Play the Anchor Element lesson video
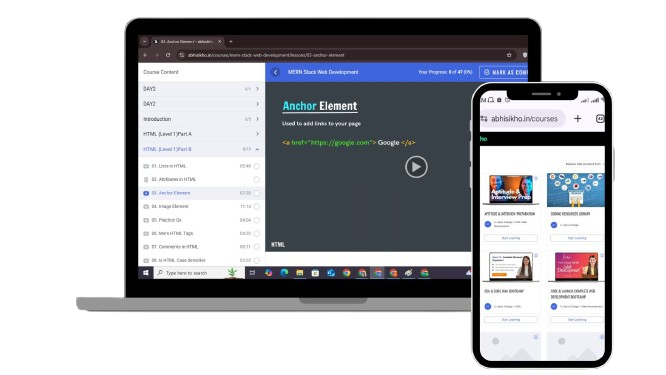Screen dimensions: 666x375 (x=416, y=167)
